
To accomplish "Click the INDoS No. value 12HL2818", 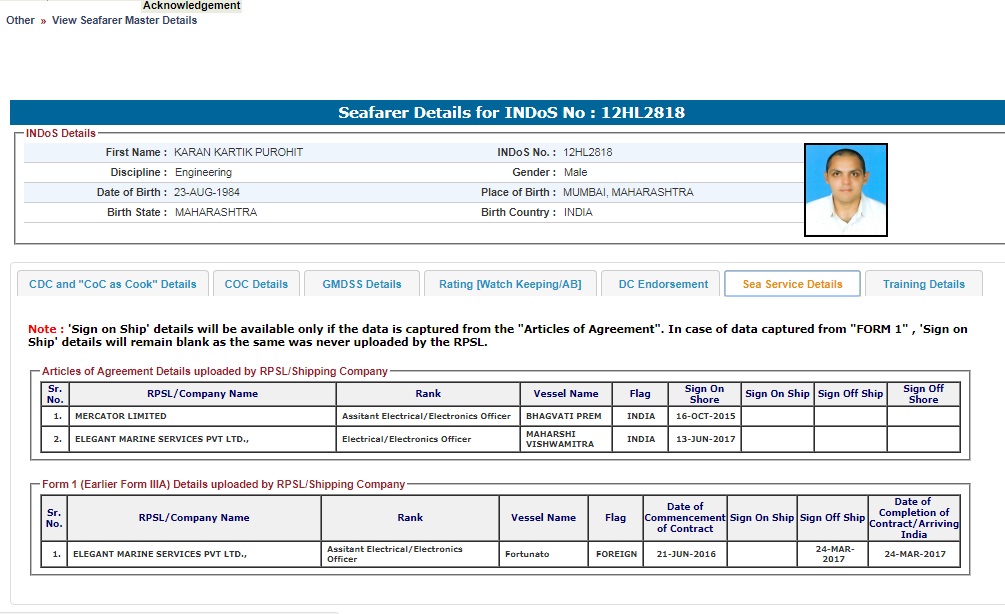I will [x=588, y=153].
